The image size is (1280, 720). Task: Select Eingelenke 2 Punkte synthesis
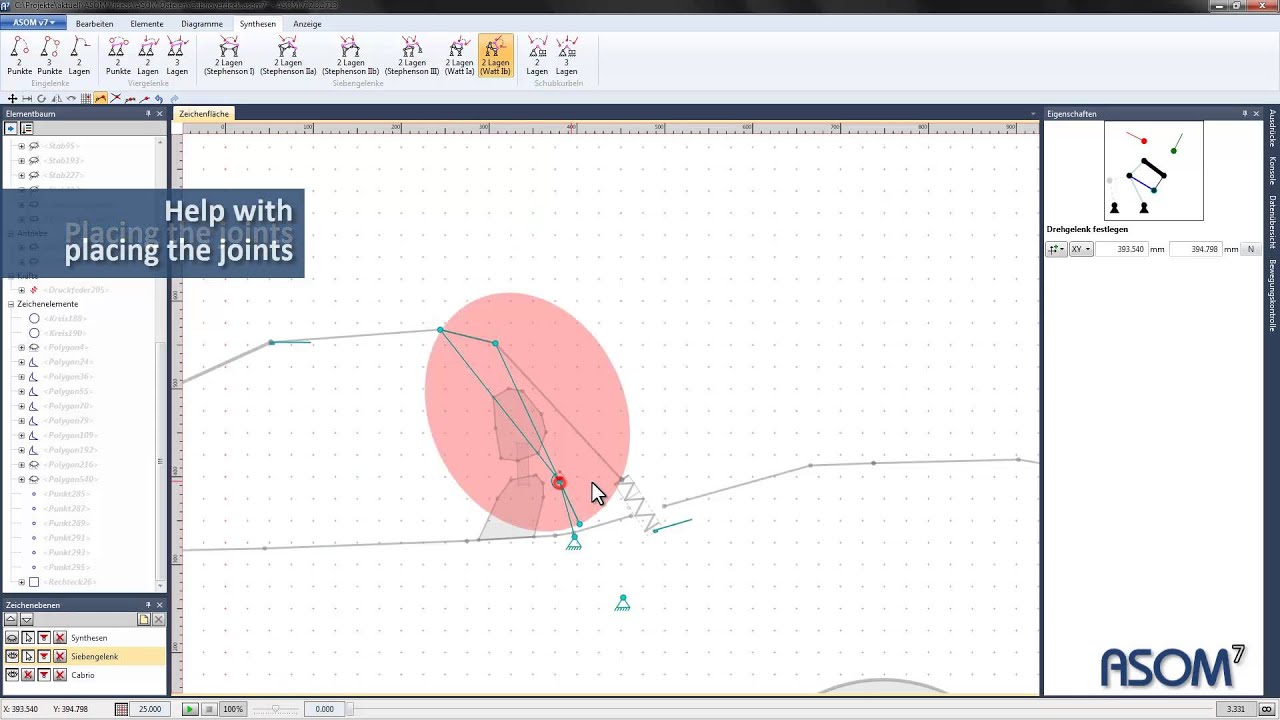19,56
